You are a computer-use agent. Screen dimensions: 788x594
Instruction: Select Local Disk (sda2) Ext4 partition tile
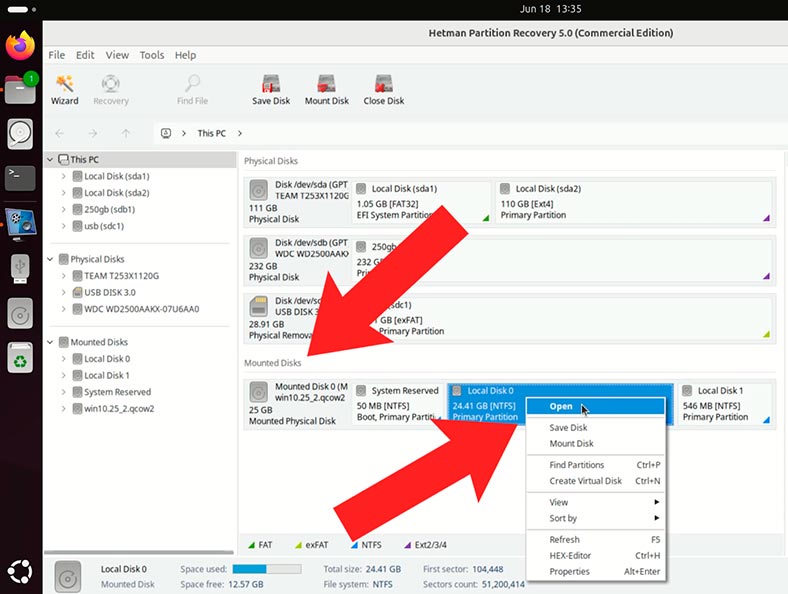point(634,202)
